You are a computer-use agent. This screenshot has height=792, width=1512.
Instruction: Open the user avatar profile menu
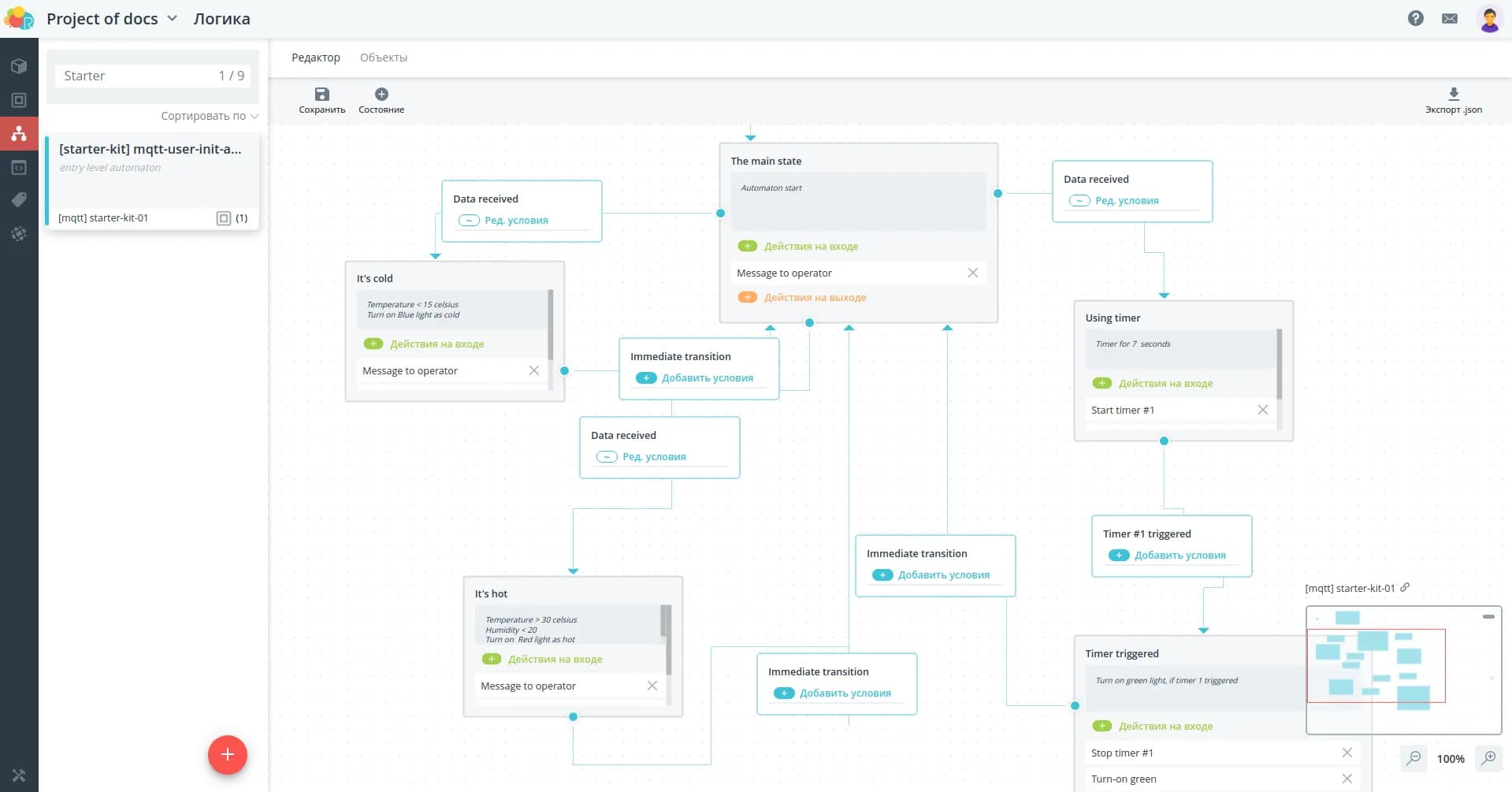[1489, 19]
